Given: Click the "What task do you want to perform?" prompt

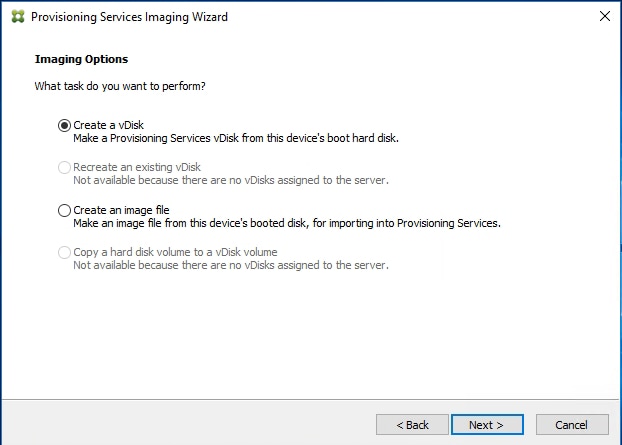Looking at the screenshot, I should pyautogui.click(x=120, y=86).
